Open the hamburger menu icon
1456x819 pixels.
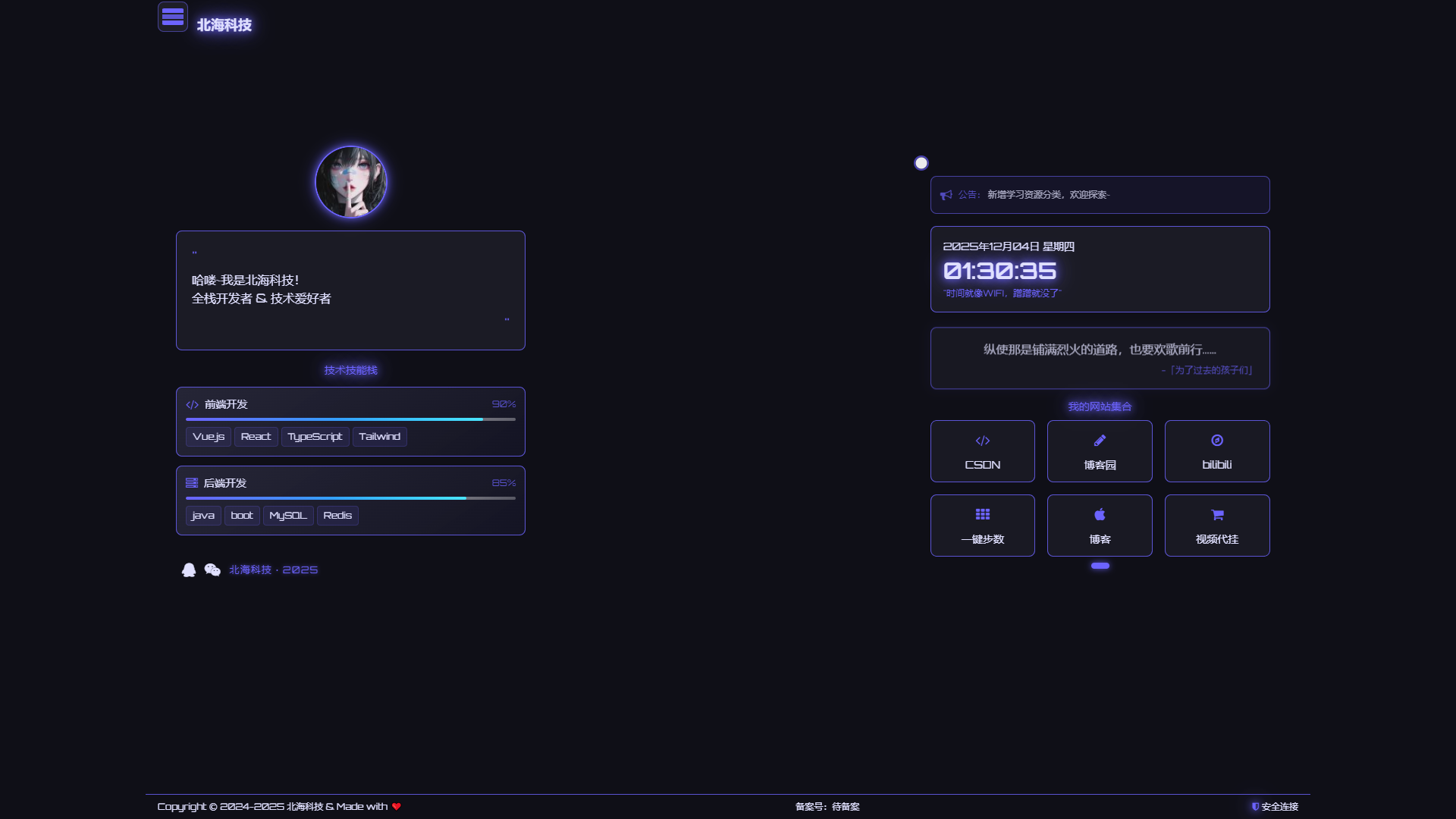(x=173, y=17)
